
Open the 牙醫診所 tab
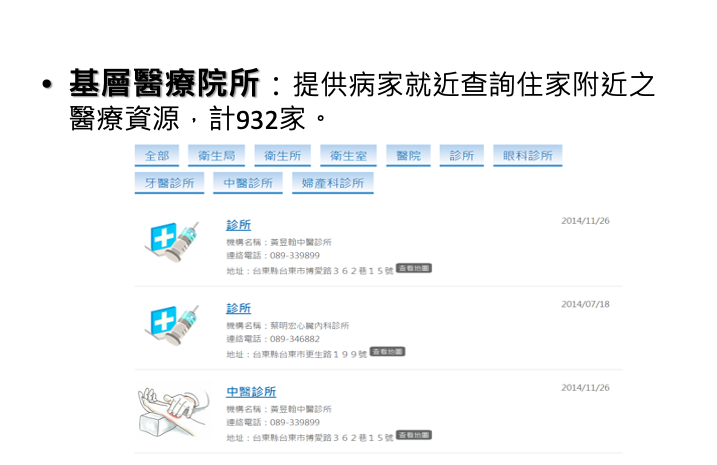(170, 183)
